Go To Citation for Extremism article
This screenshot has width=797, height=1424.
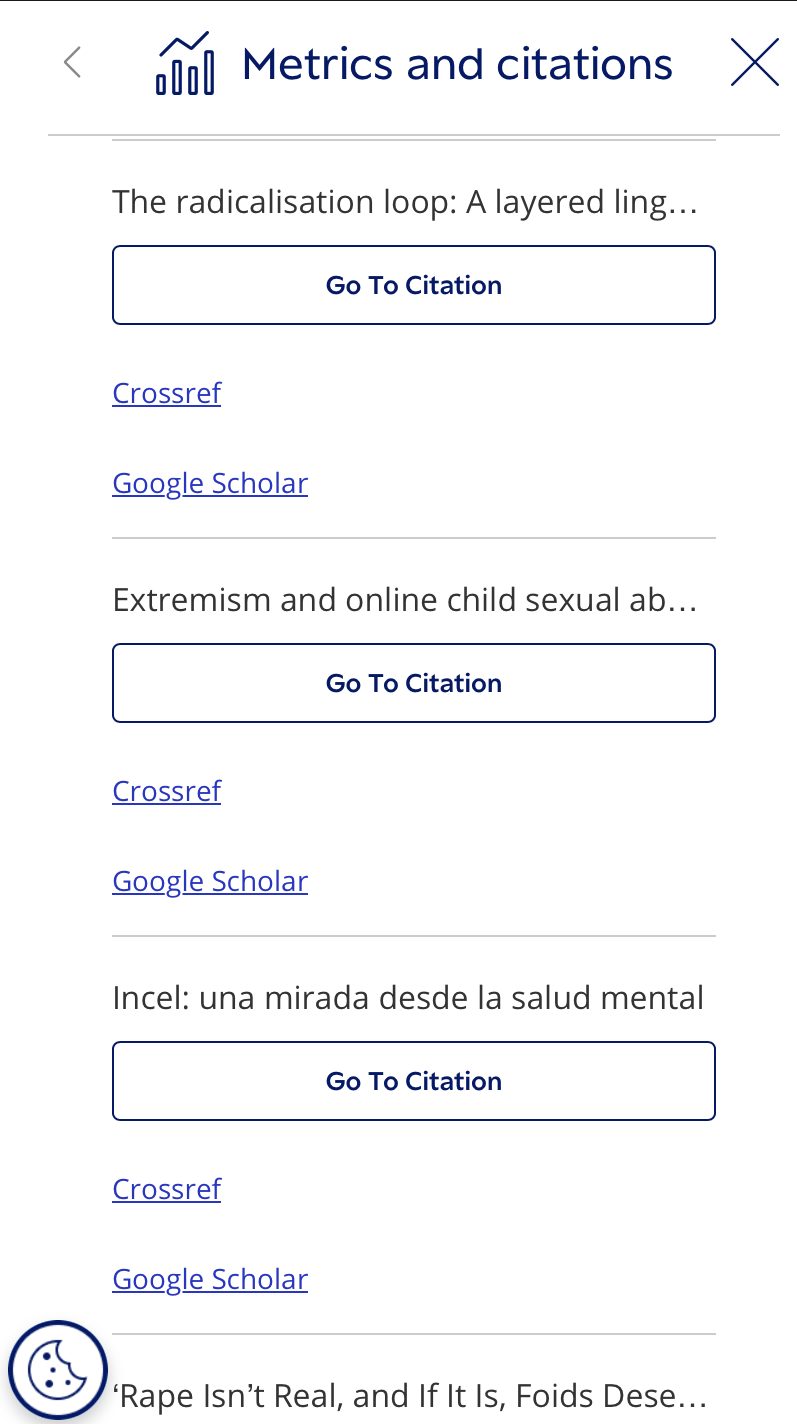414,683
